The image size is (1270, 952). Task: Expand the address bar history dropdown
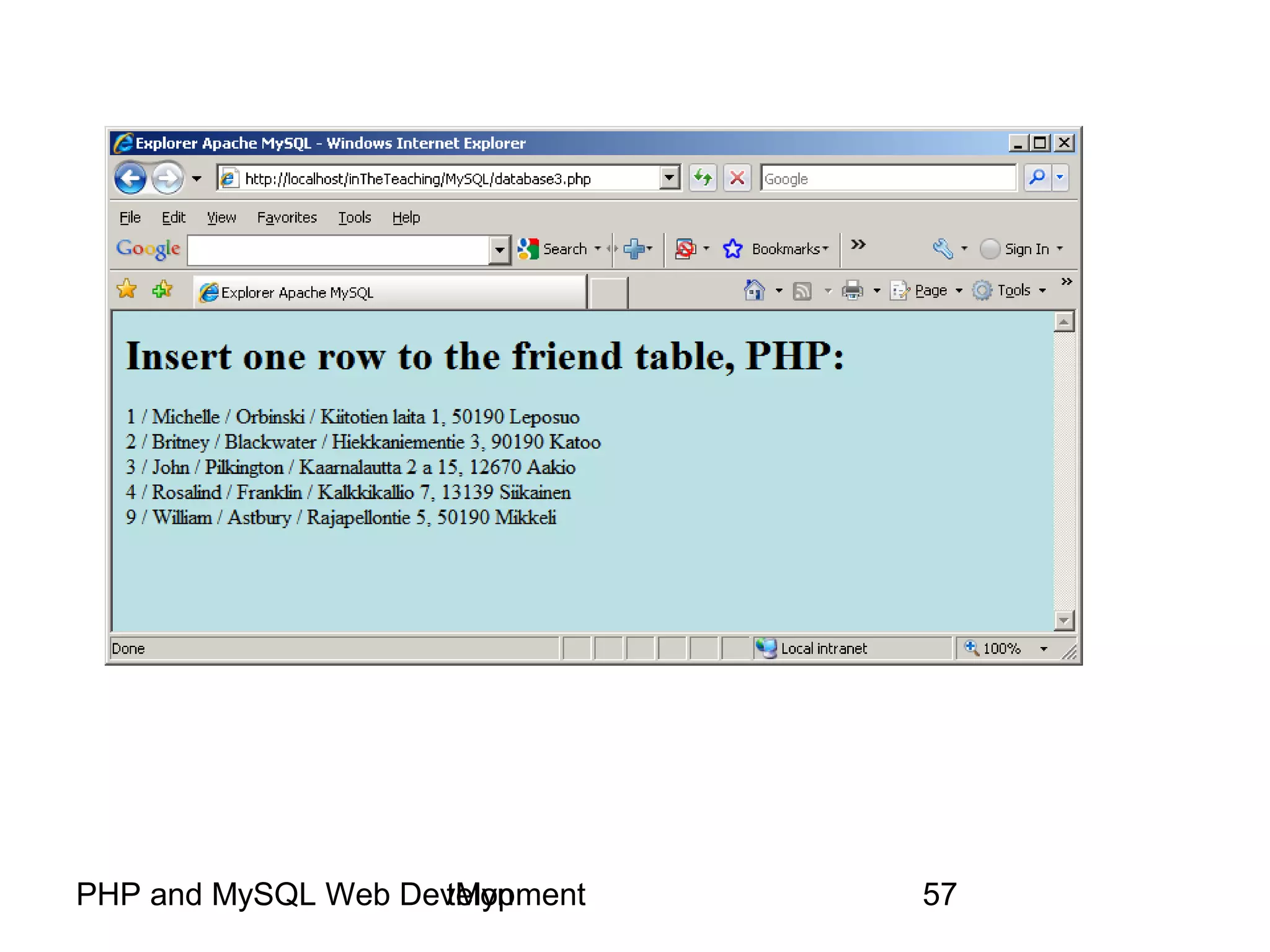[669, 178]
